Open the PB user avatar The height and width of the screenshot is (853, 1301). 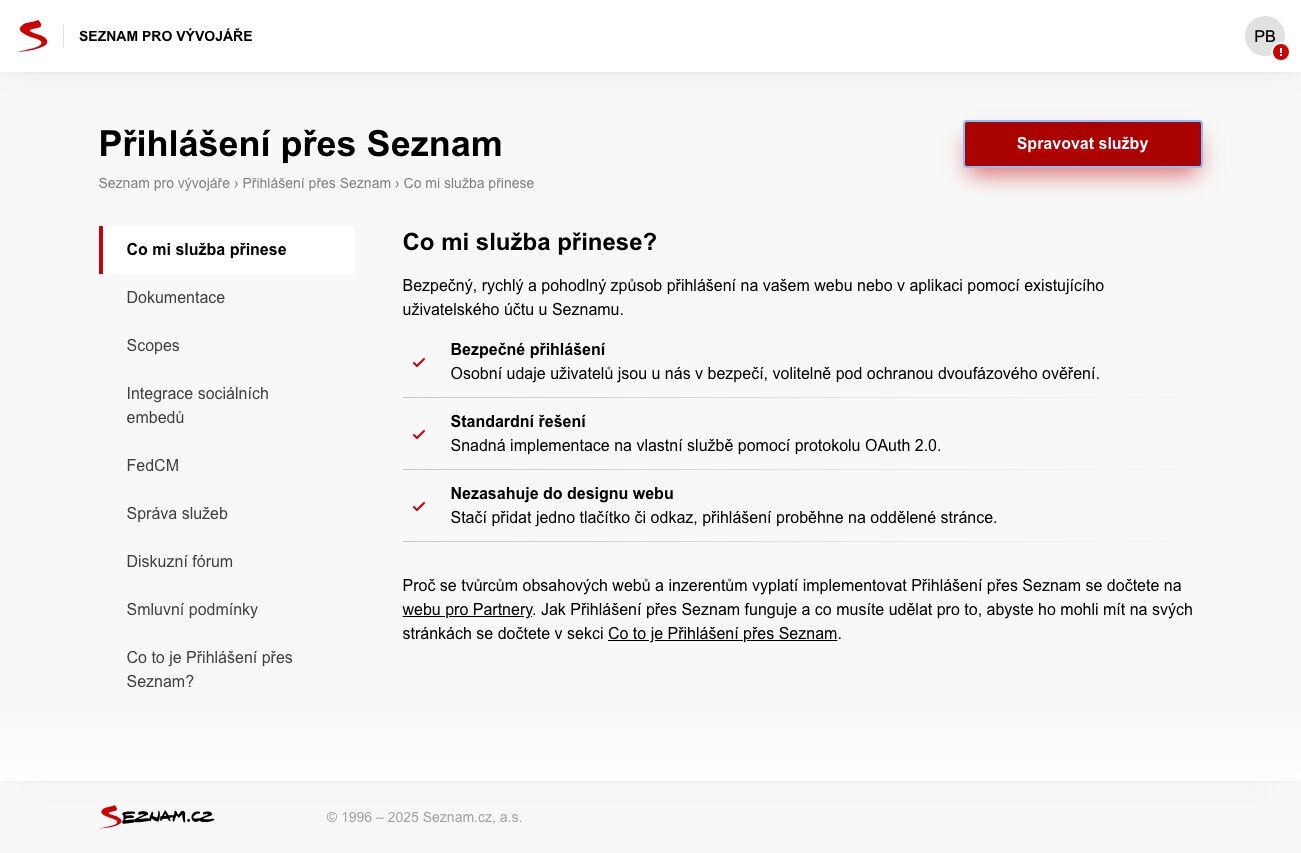[x=1264, y=36]
